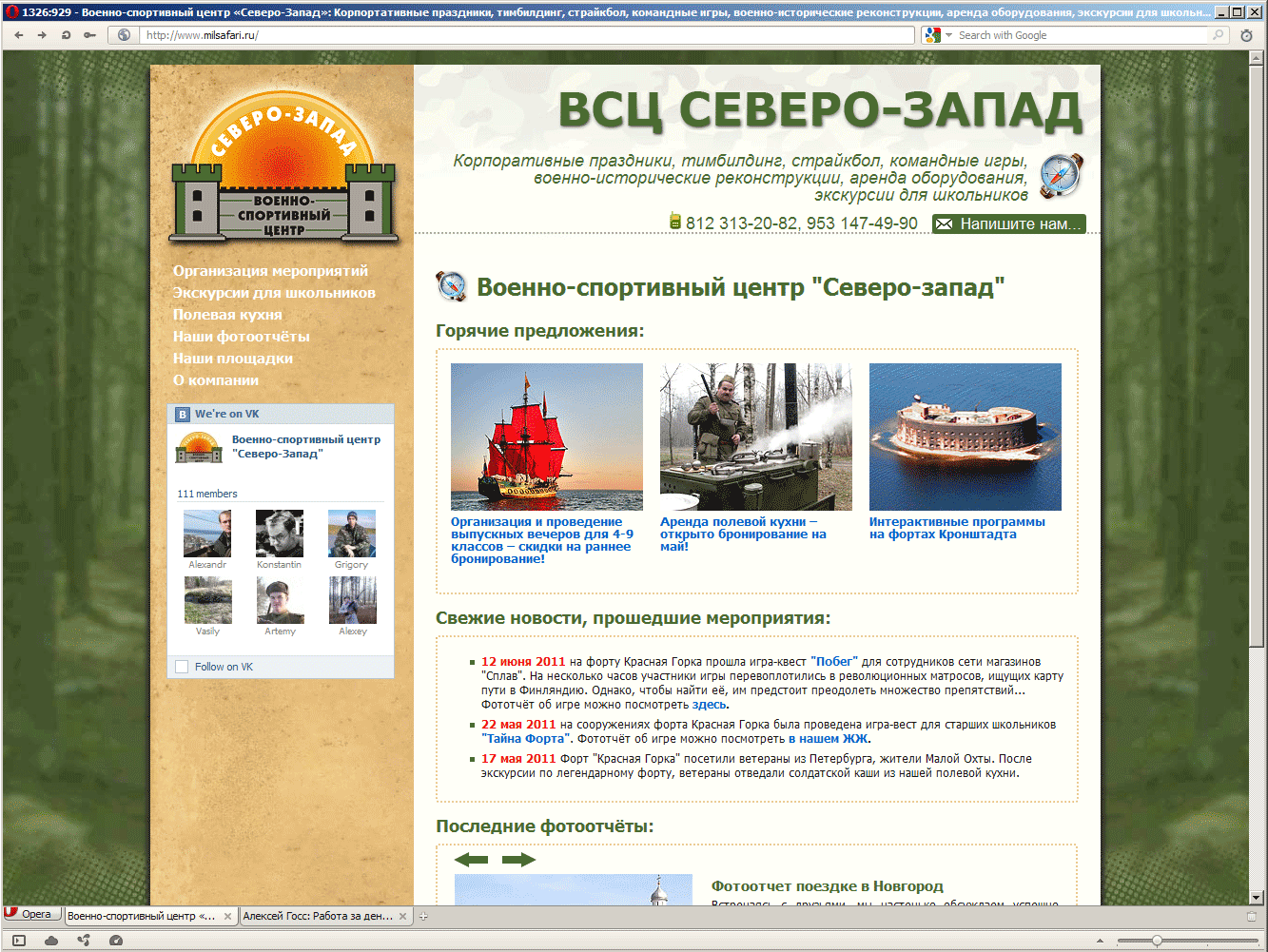
Task: Close the Военно-спортивный центр tab
Action: click(x=227, y=917)
